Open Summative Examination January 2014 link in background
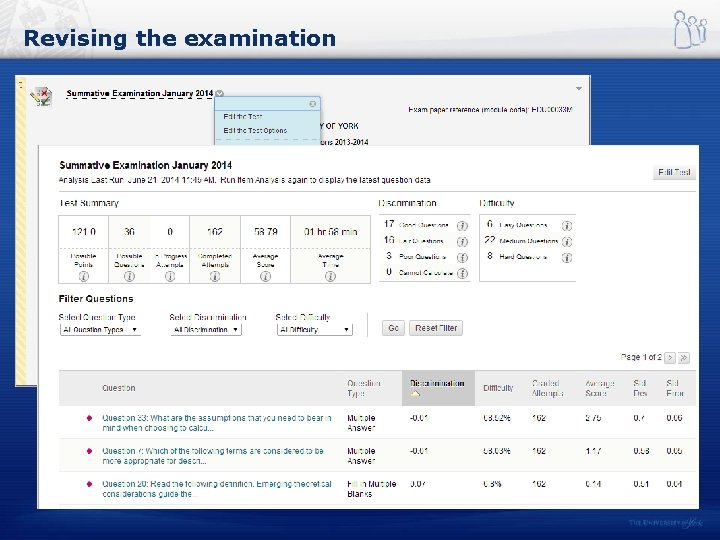 tap(140, 94)
